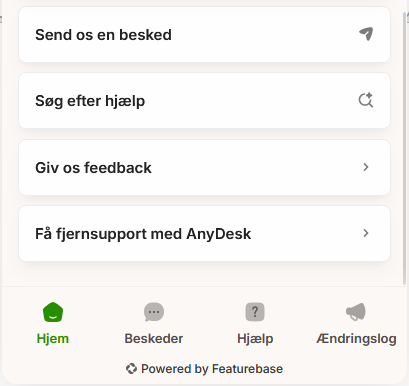Click the Hjælp question mark icon
The image size is (409, 386).
pyautogui.click(x=255, y=312)
